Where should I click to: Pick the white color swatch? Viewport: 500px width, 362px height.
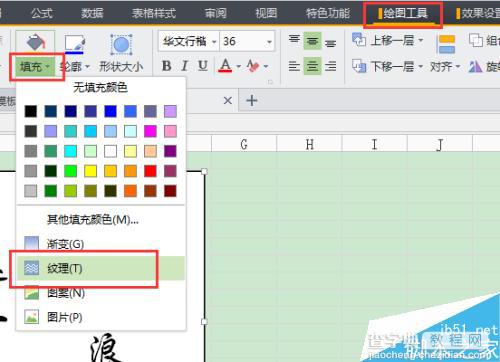pos(110,151)
